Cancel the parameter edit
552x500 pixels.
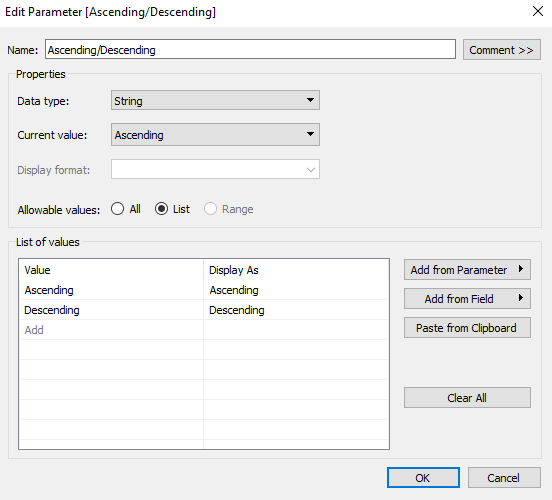click(x=504, y=477)
